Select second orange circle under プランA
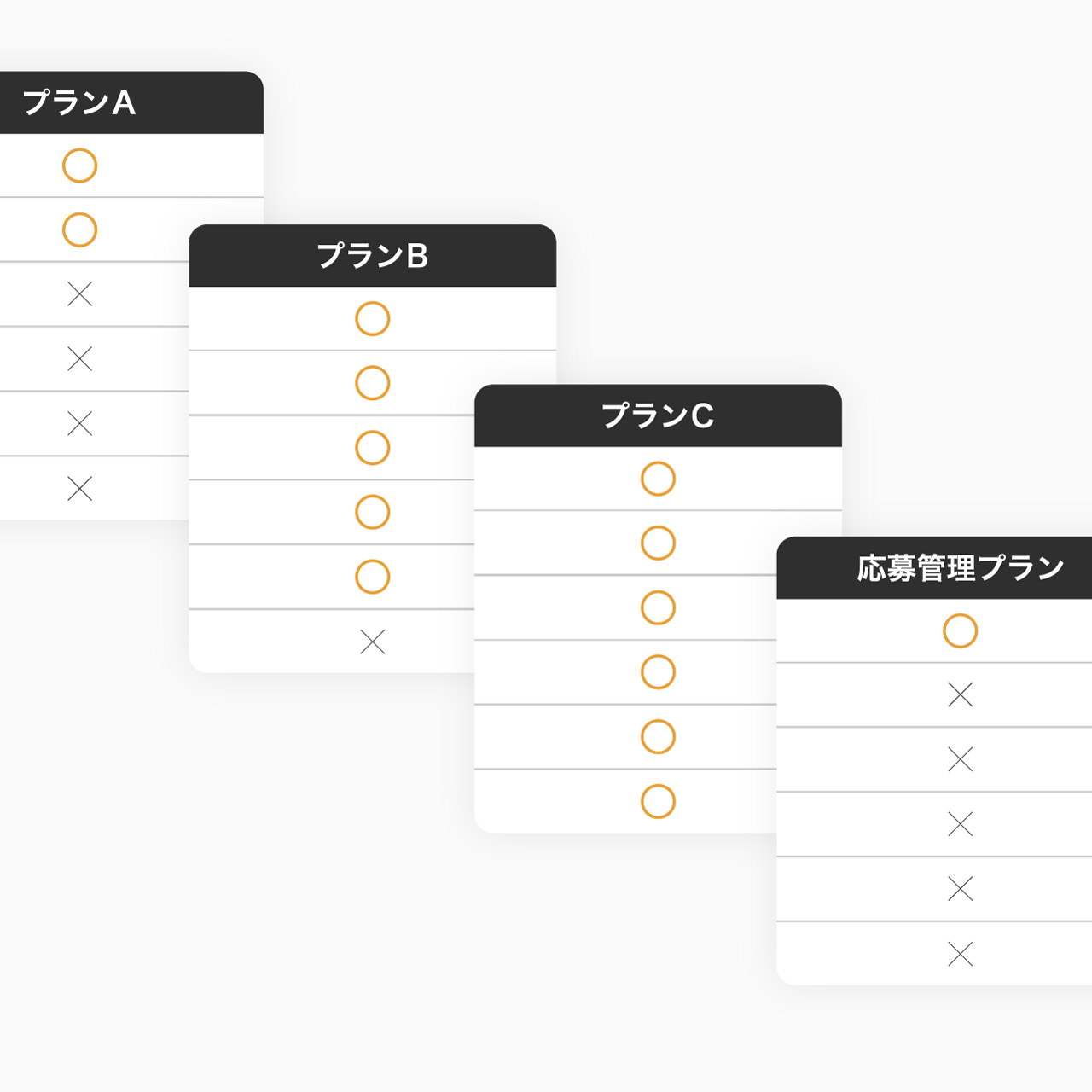The image size is (1092, 1092). [x=79, y=229]
